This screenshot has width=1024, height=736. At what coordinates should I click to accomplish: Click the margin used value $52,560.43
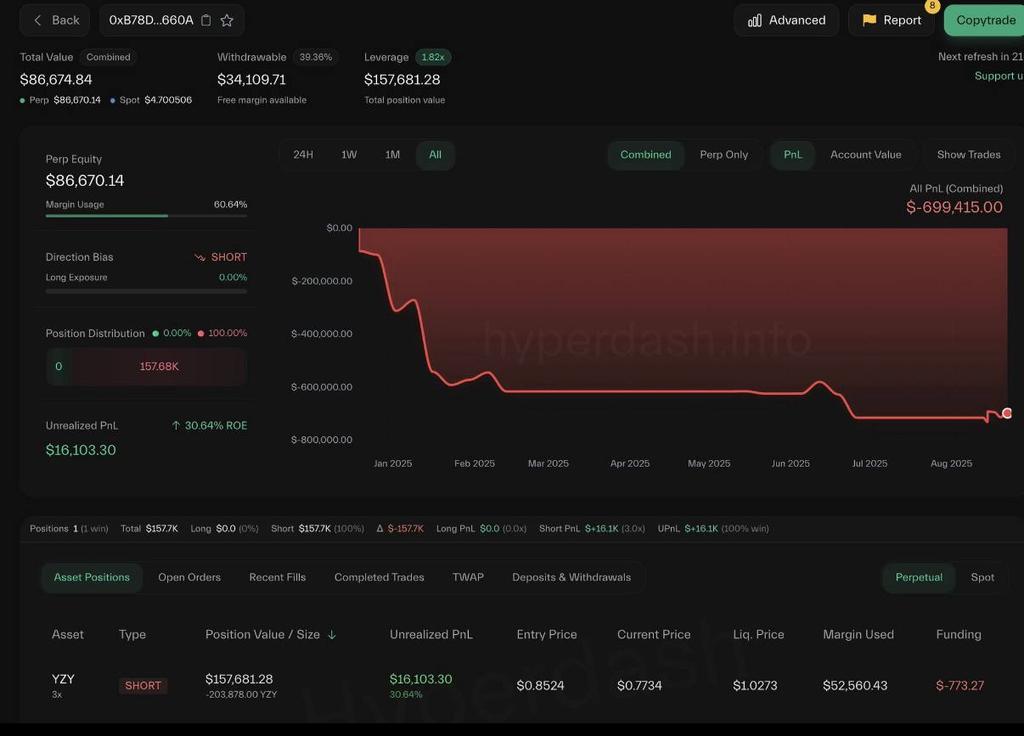[855, 686]
